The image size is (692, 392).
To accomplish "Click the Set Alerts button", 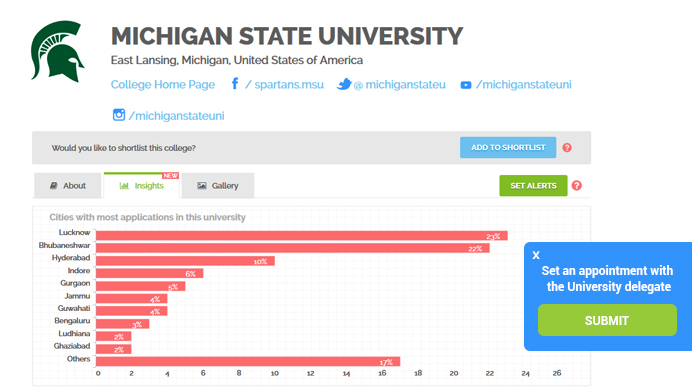I will pyautogui.click(x=533, y=185).
